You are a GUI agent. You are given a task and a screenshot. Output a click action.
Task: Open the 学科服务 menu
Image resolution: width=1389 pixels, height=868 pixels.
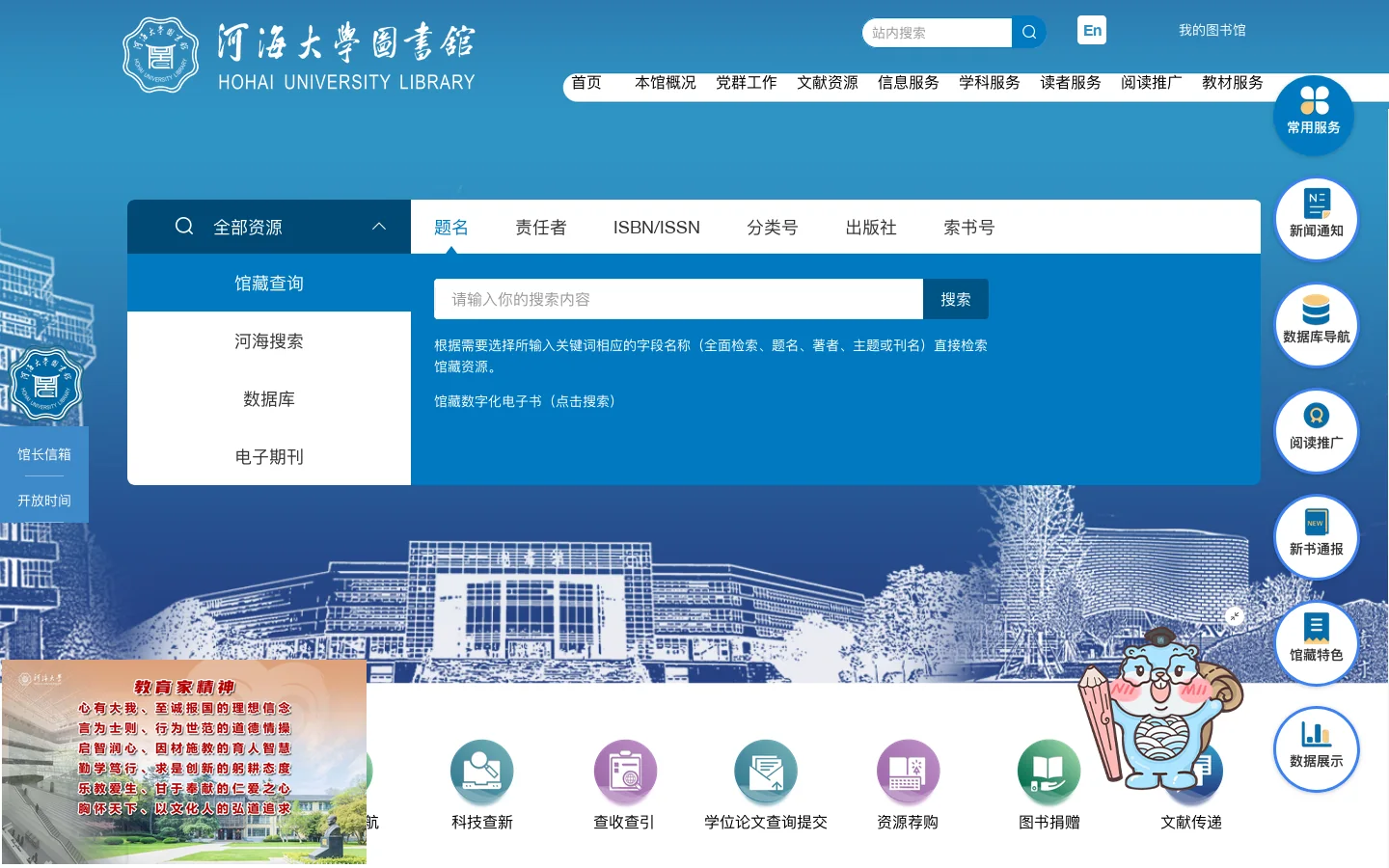pyautogui.click(x=990, y=82)
